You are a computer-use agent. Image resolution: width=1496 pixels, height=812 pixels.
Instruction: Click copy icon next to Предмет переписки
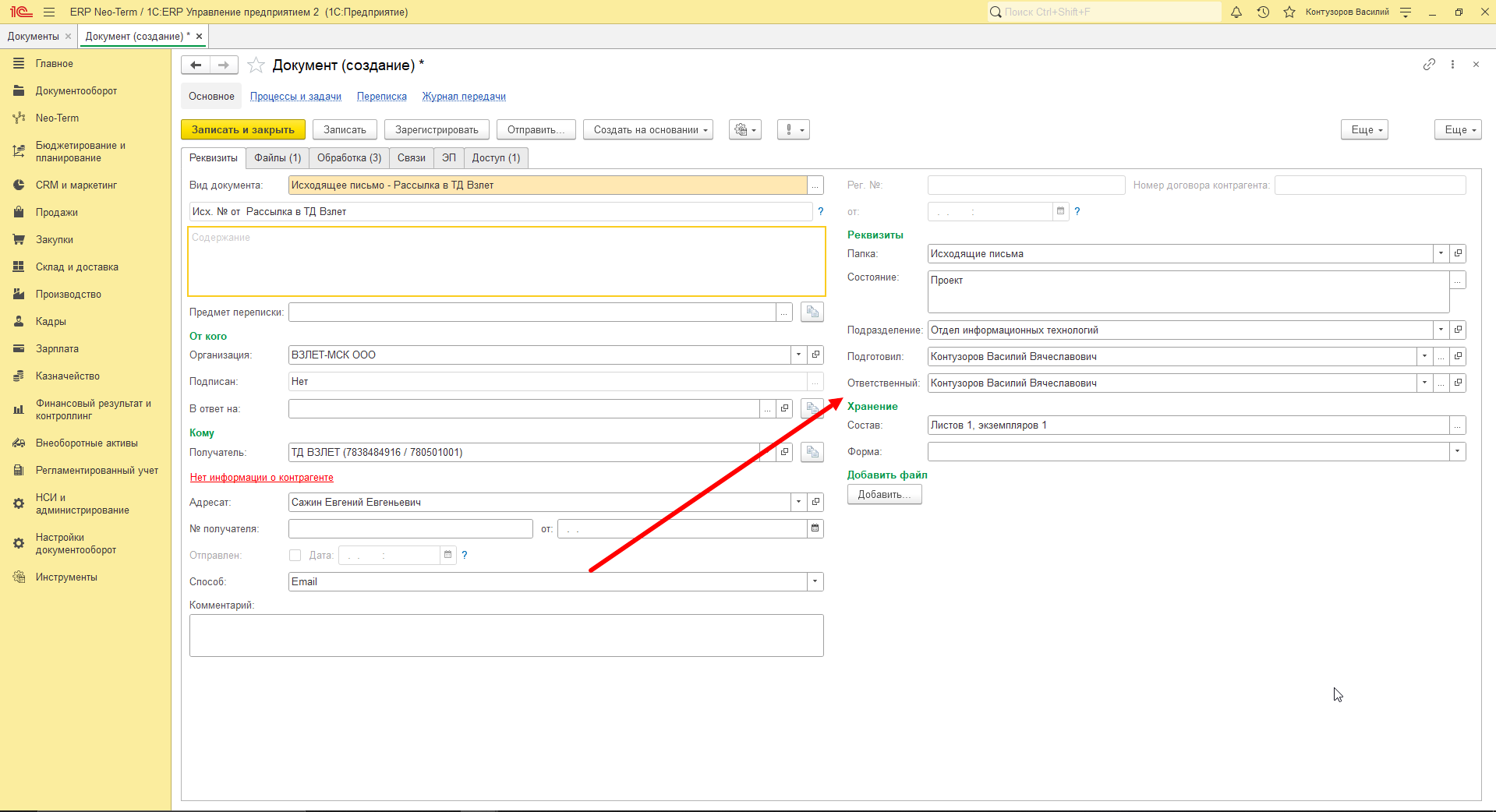tap(812, 312)
